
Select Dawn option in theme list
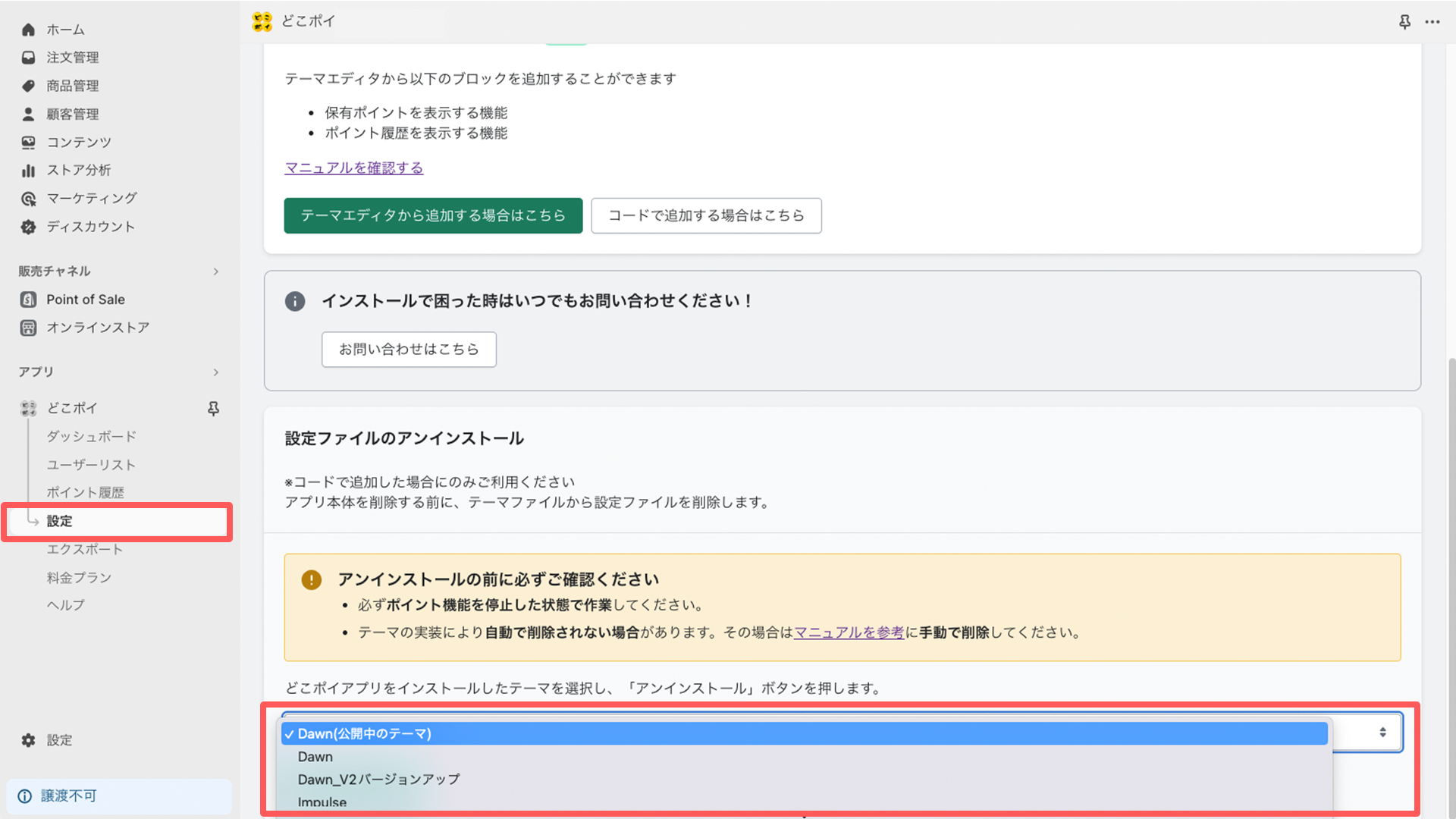click(x=314, y=756)
